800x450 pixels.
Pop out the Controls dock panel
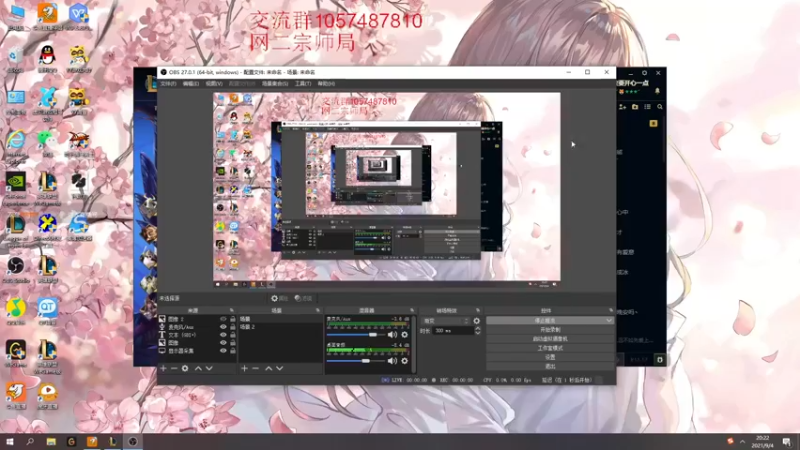click(611, 310)
